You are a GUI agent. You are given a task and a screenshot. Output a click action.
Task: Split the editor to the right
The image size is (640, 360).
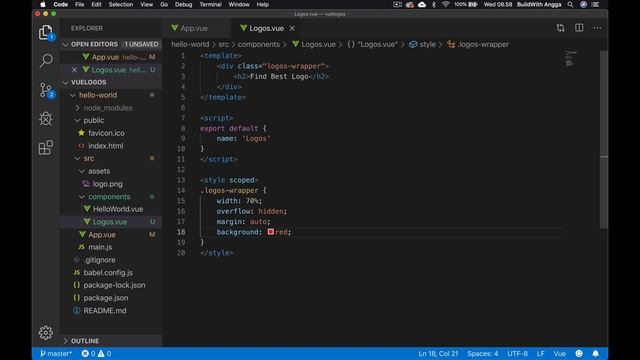[579, 28]
